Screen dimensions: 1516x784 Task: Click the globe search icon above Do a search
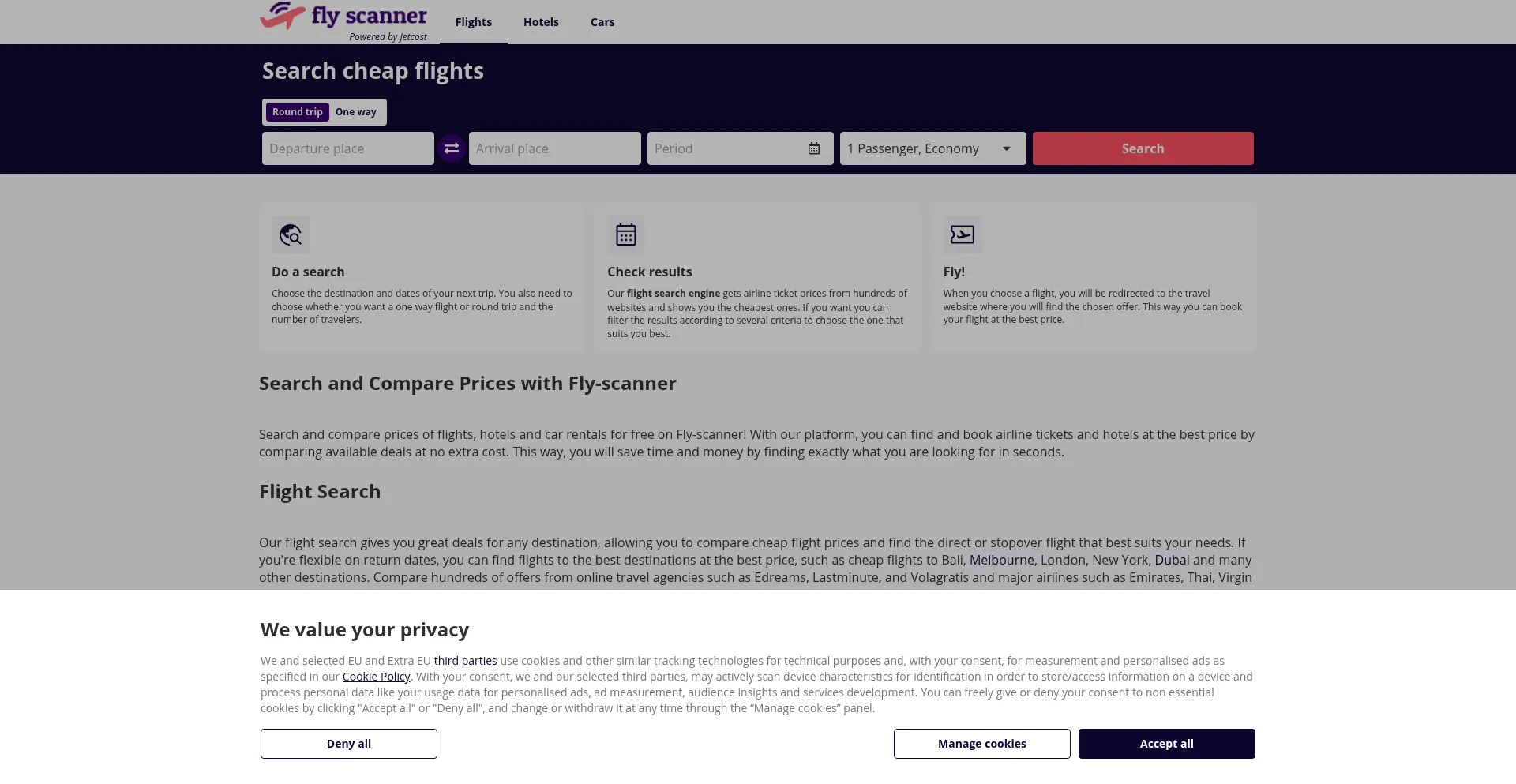point(291,235)
